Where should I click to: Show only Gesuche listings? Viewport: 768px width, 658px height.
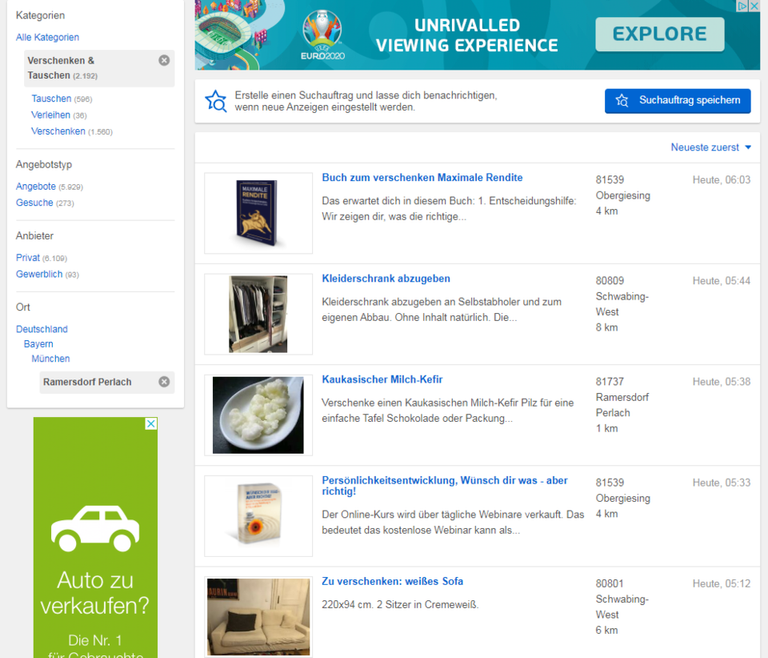[x=34, y=203]
